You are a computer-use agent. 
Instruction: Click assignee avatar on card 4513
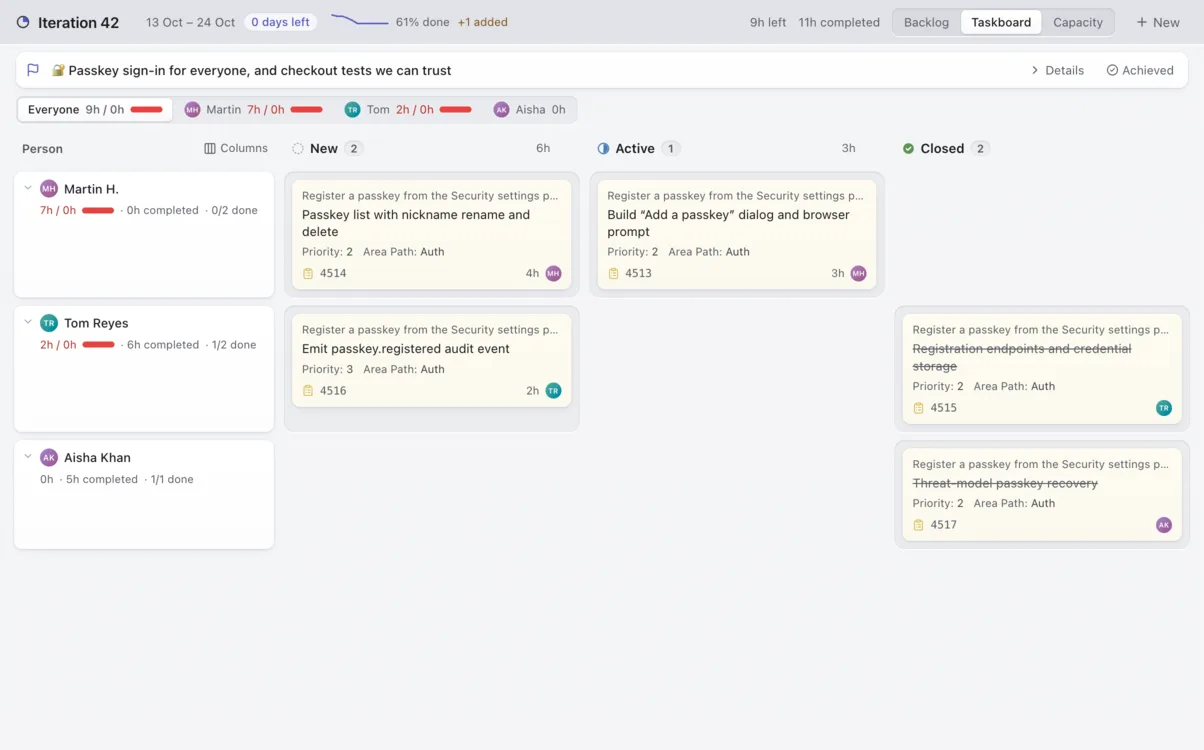point(858,273)
